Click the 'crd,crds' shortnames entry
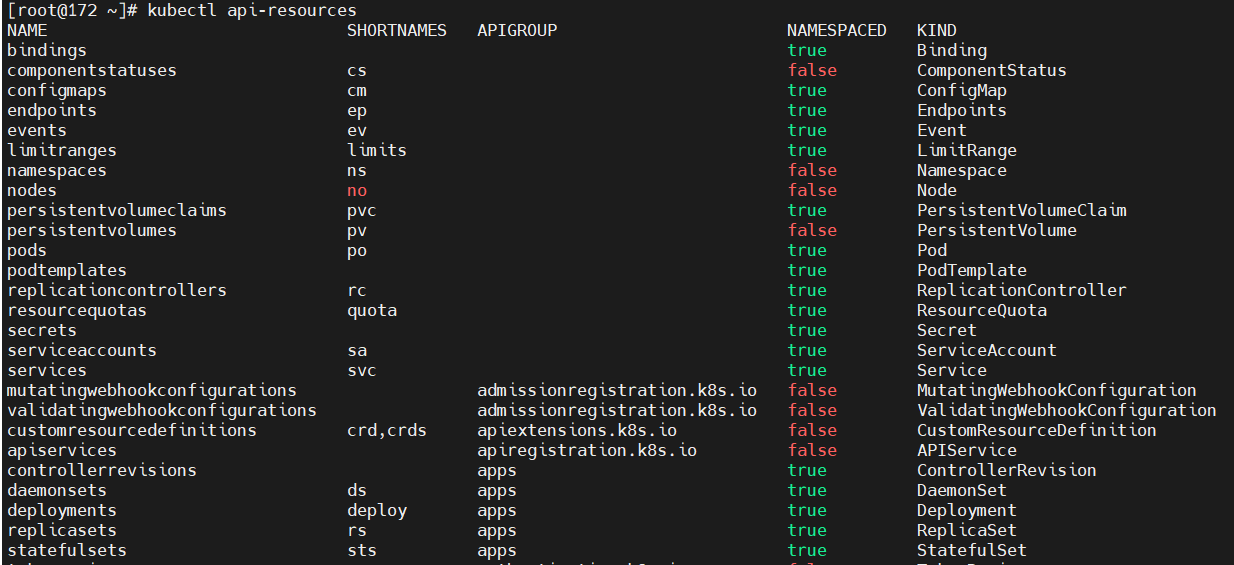The width and height of the screenshot is (1234, 565). (386, 430)
